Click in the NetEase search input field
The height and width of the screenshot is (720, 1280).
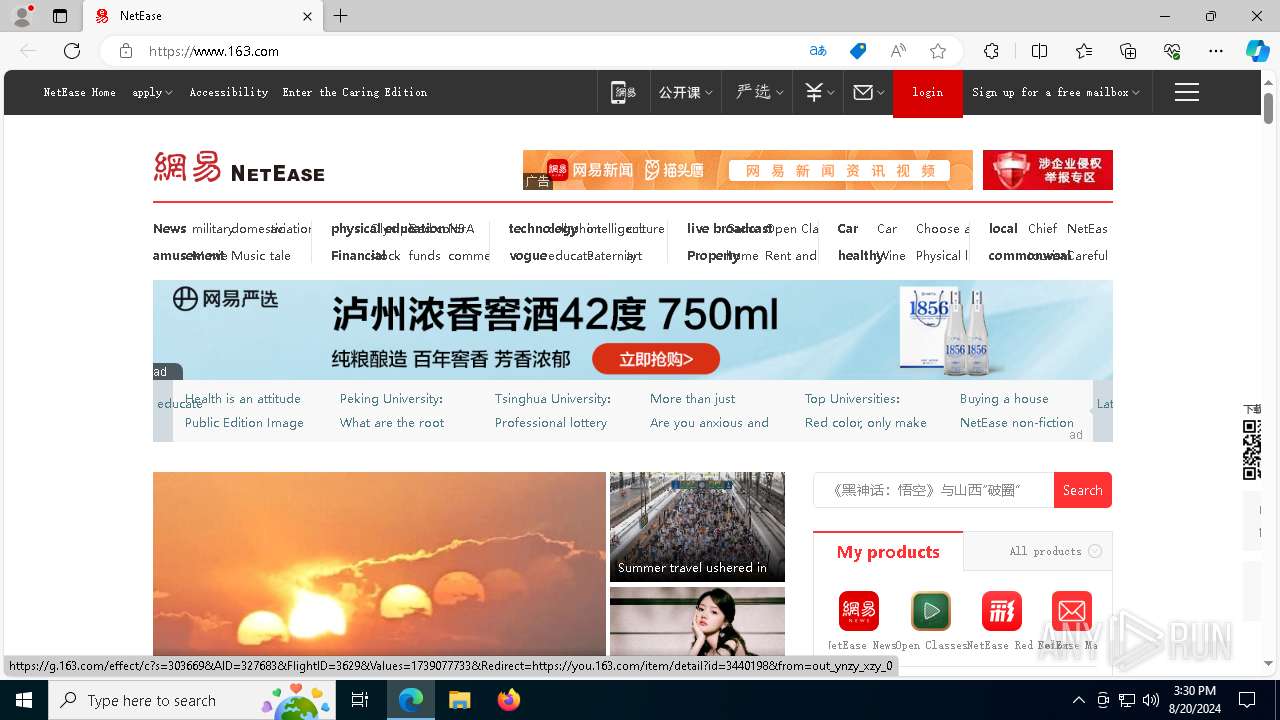click(934, 490)
